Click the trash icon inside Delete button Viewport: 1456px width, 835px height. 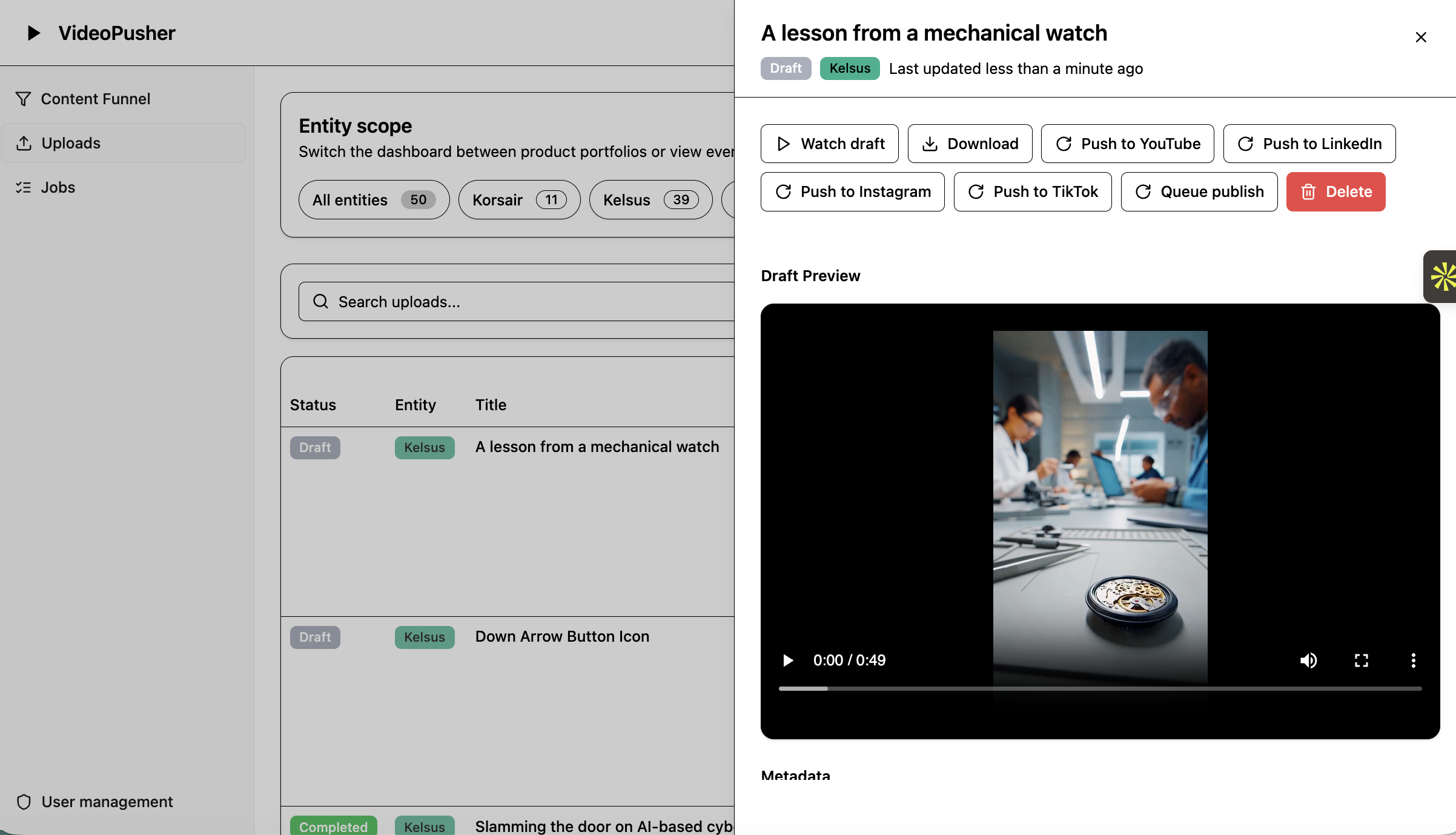[x=1309, y=191]
